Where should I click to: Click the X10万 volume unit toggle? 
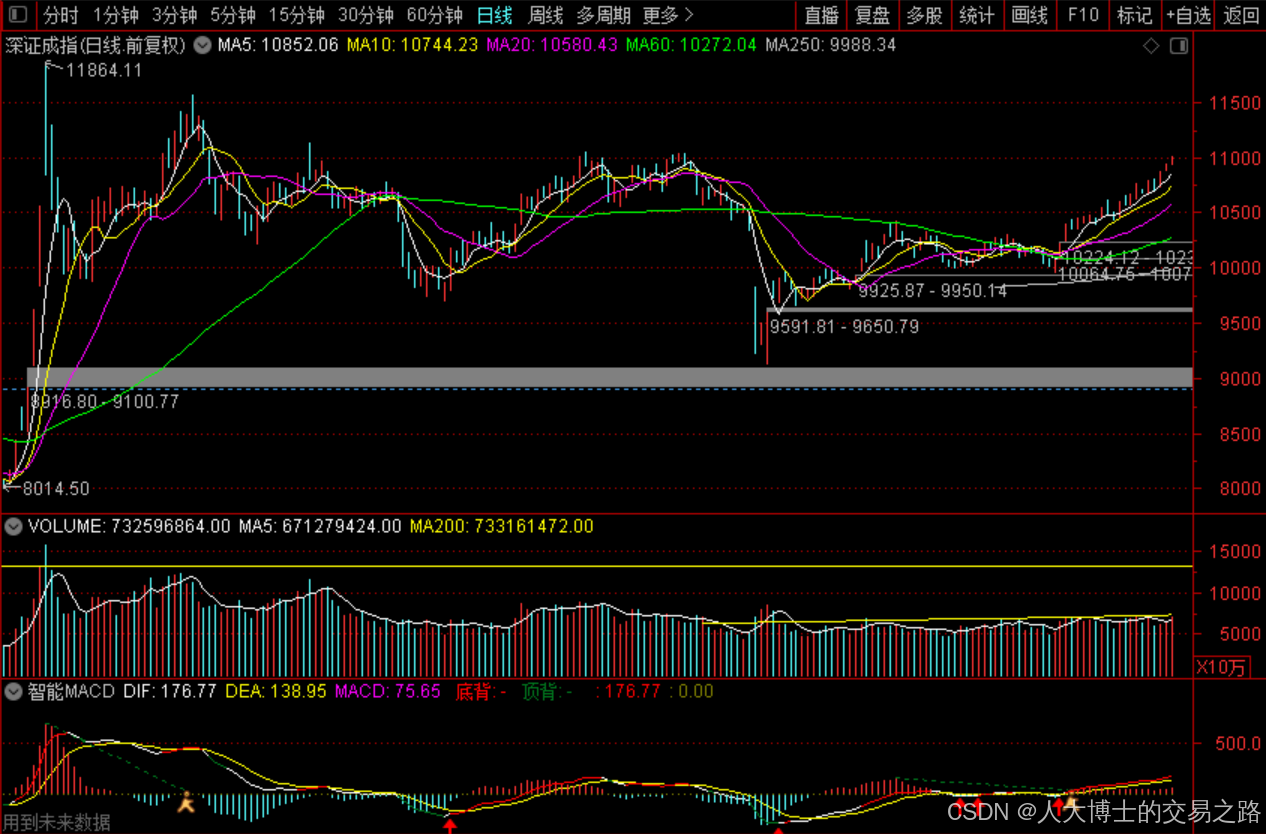[x=1222, y=666]
